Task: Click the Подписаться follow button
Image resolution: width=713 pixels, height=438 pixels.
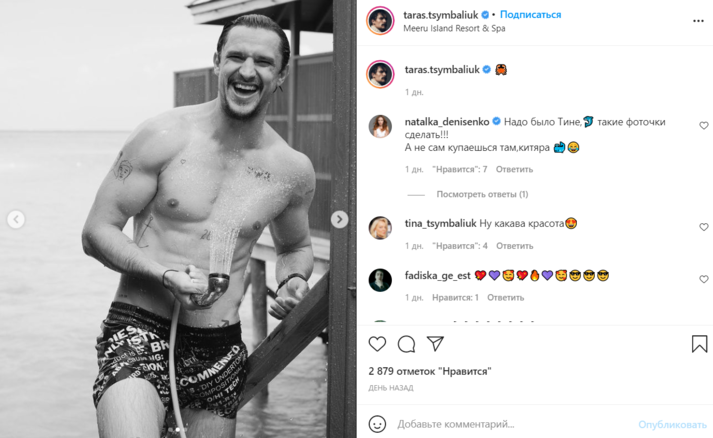Action: tap(530, 15)
